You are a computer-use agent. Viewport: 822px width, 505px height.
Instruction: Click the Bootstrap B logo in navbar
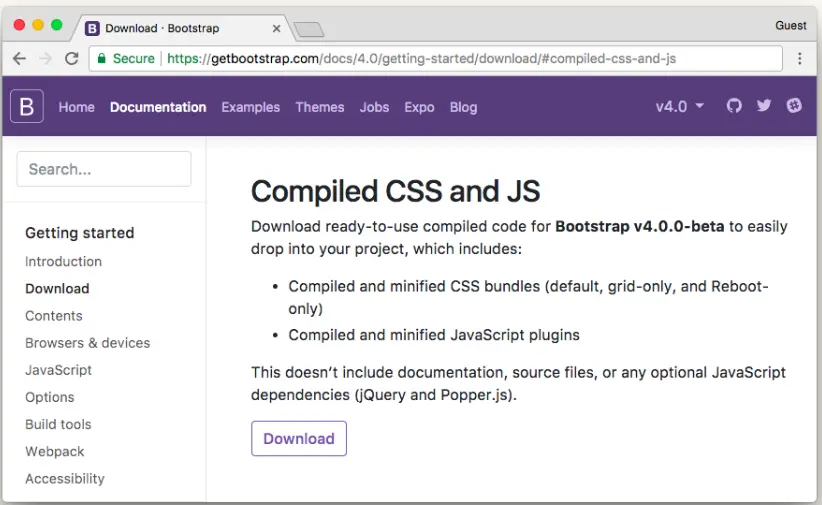point(27,106)
